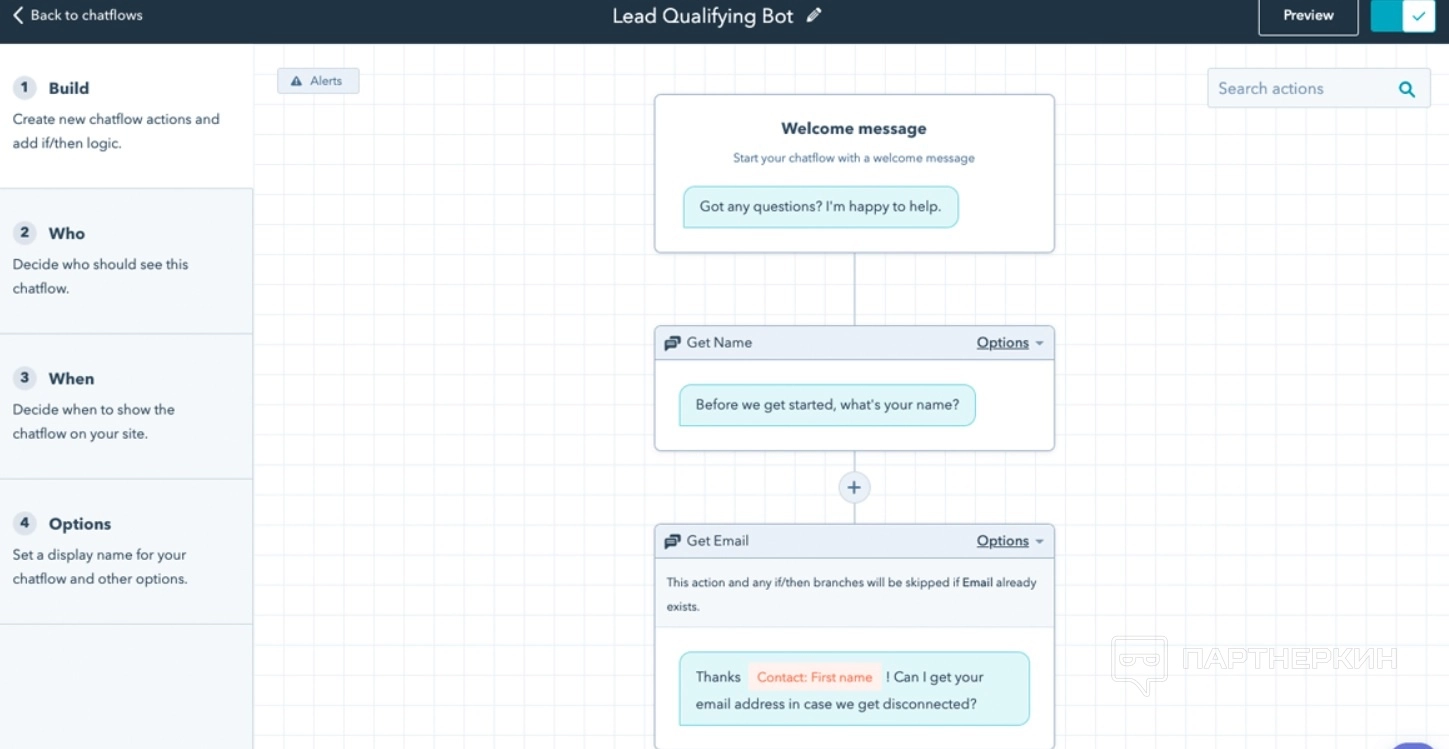Viewport: 1449px width, 749px height.
Task: Click the pencil icon to rename the bot
Action: tap(814, 15)
